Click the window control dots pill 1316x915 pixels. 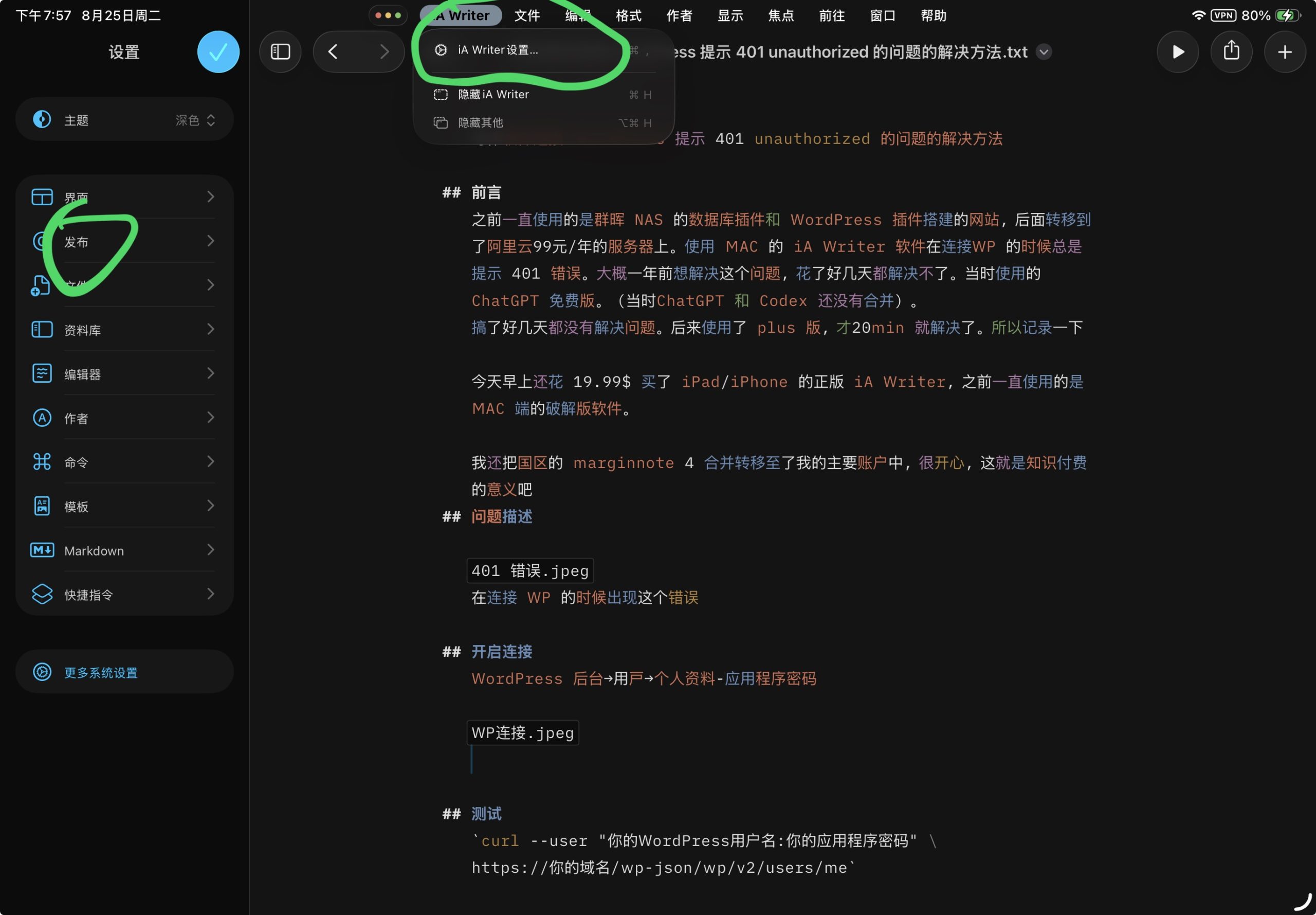pos(388,15)
